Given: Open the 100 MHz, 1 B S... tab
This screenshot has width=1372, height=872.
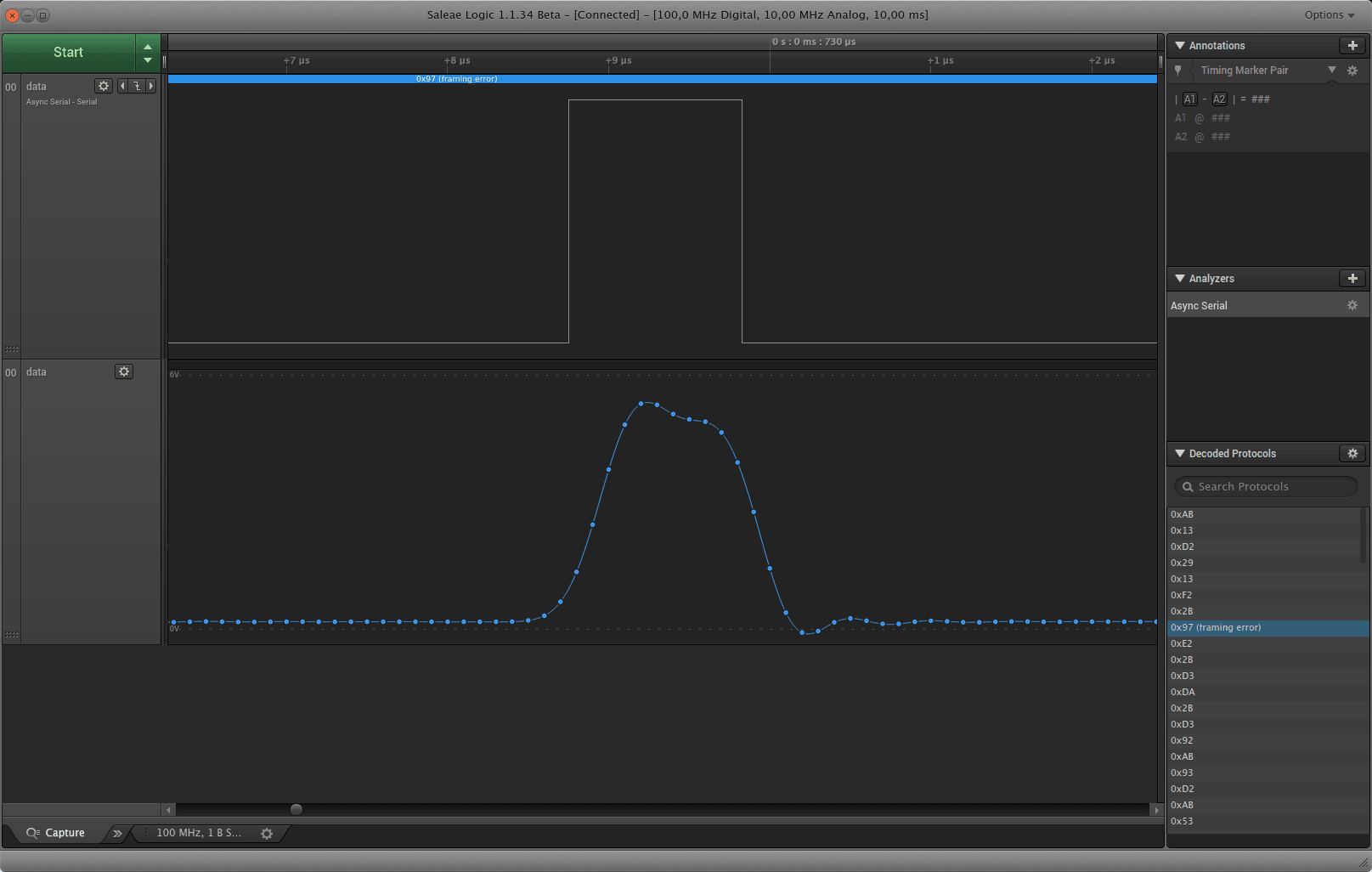Looking at the screenshot, I should (x=199, y=833).
